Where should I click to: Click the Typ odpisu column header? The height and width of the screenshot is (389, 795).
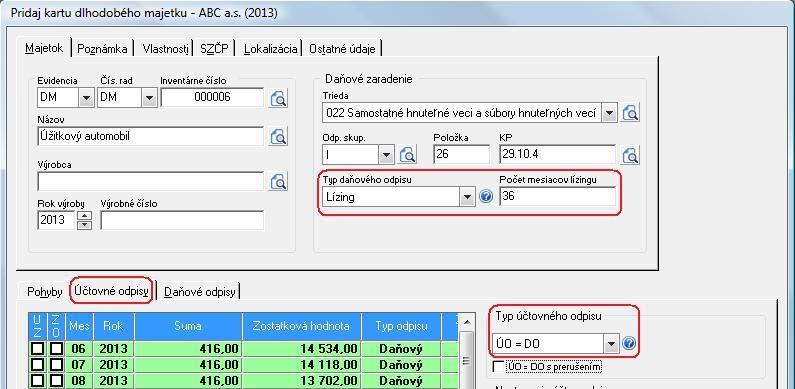[401, 326]
